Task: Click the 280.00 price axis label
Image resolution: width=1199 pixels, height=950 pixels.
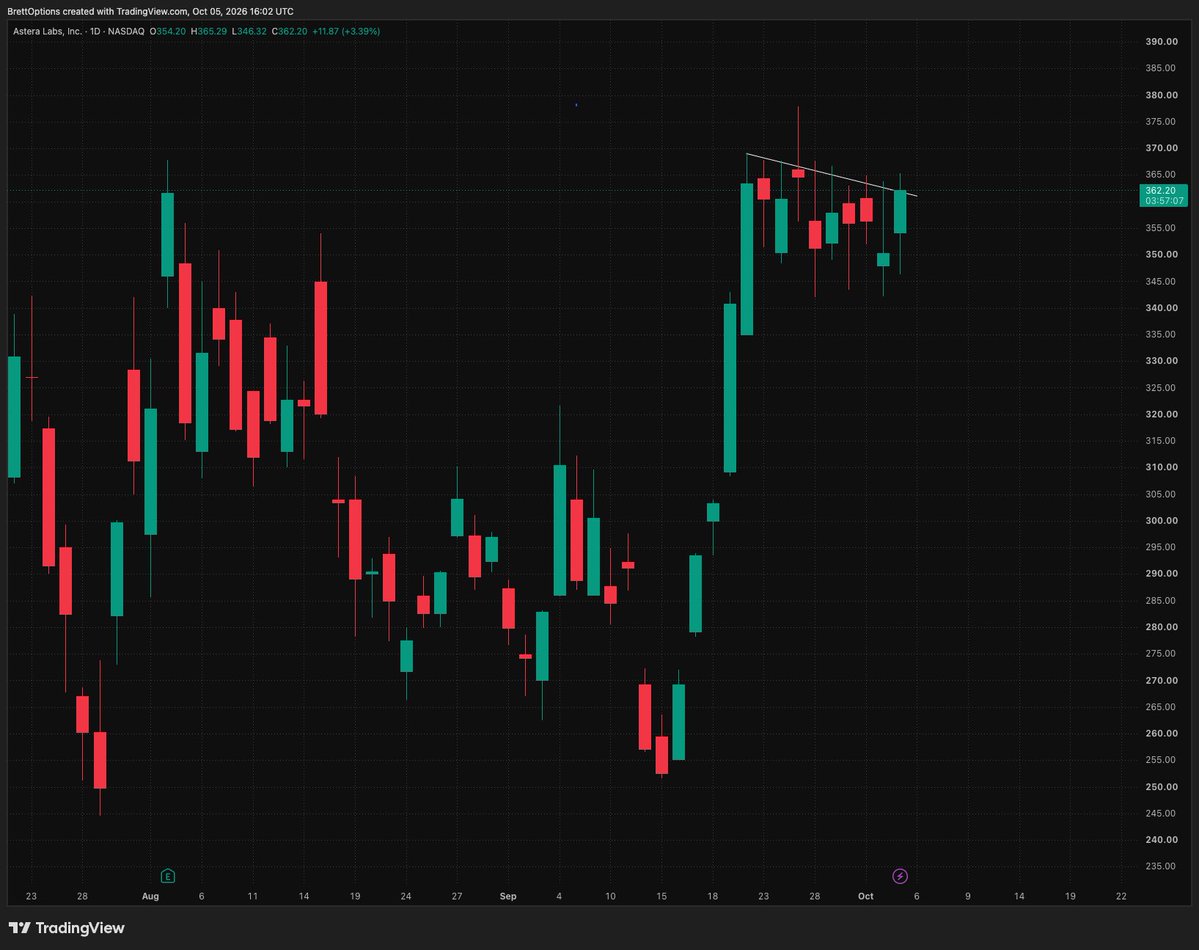Action: [x=1161, y=627]
